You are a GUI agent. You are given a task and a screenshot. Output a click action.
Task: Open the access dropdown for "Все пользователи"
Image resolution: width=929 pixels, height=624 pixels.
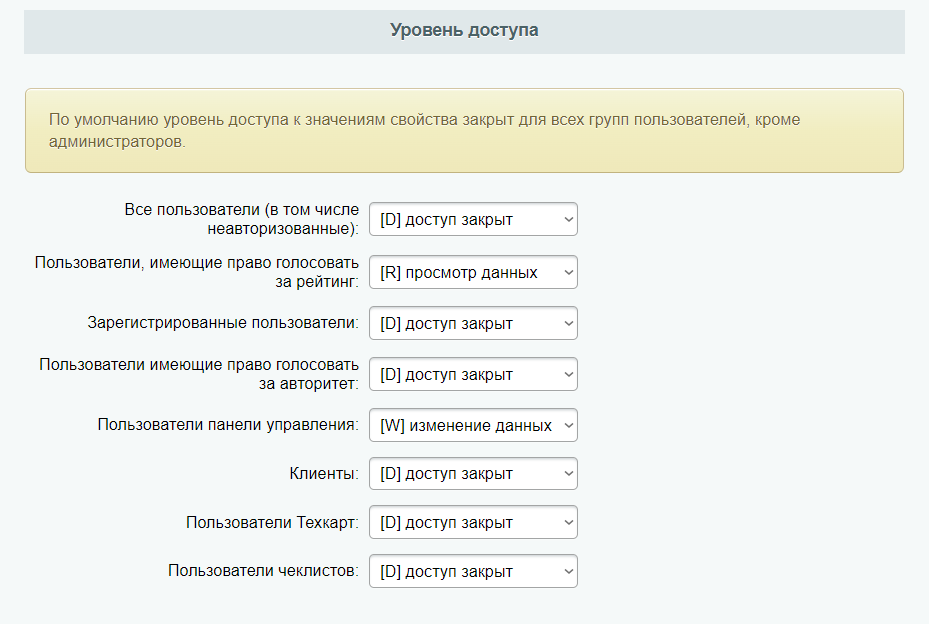click(472, 219)
